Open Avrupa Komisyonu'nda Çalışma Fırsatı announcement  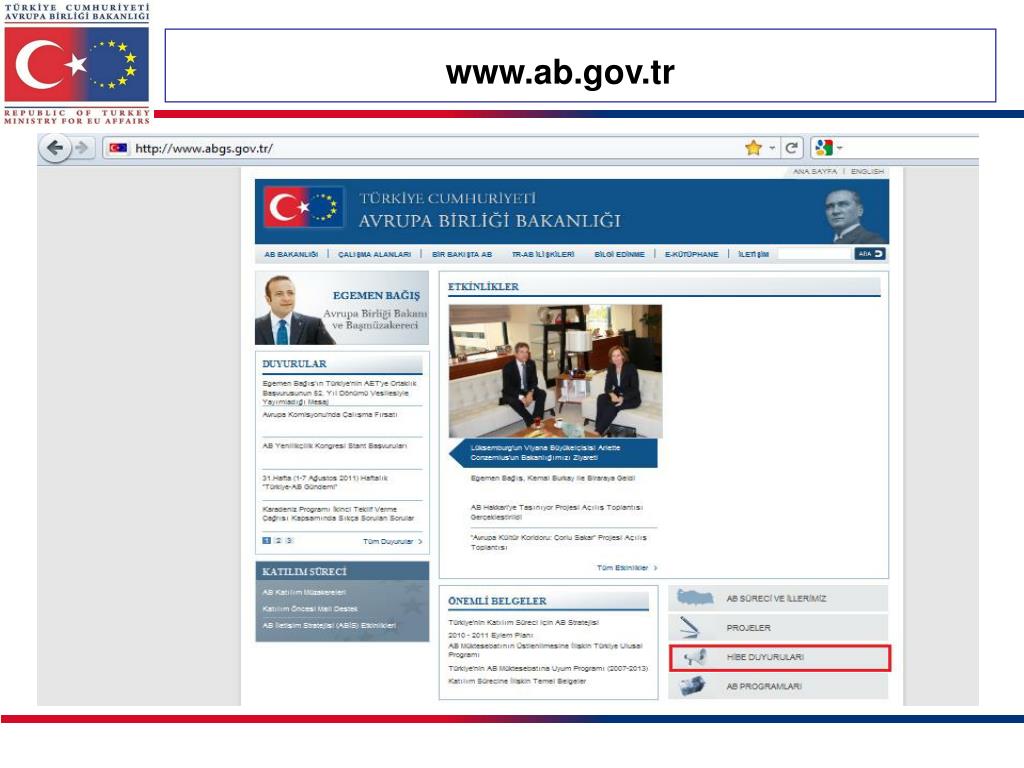click(330, 415)
